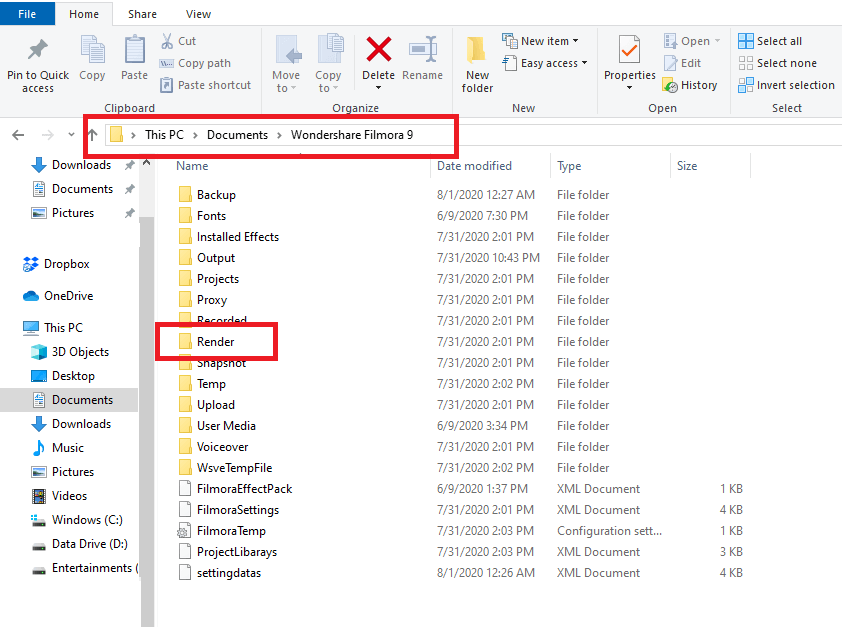Select the FilmoraTemp configuration file icon

pos(184,531)
